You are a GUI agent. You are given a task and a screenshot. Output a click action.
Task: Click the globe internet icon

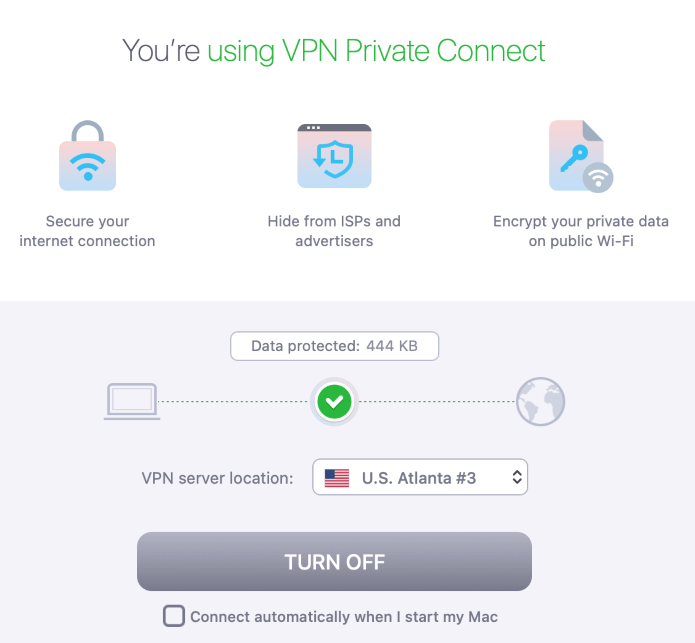tap(540, 401)
